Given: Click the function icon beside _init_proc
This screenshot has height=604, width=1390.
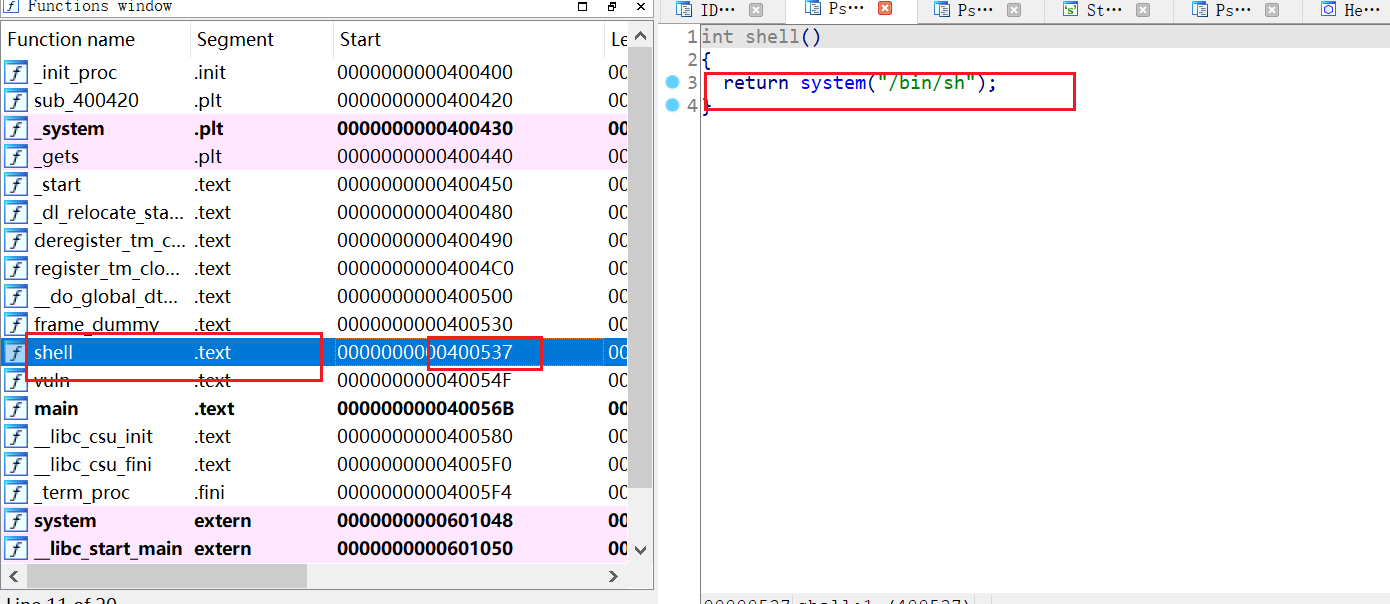Looking at the screenshot, I should (x=16, y=73).
